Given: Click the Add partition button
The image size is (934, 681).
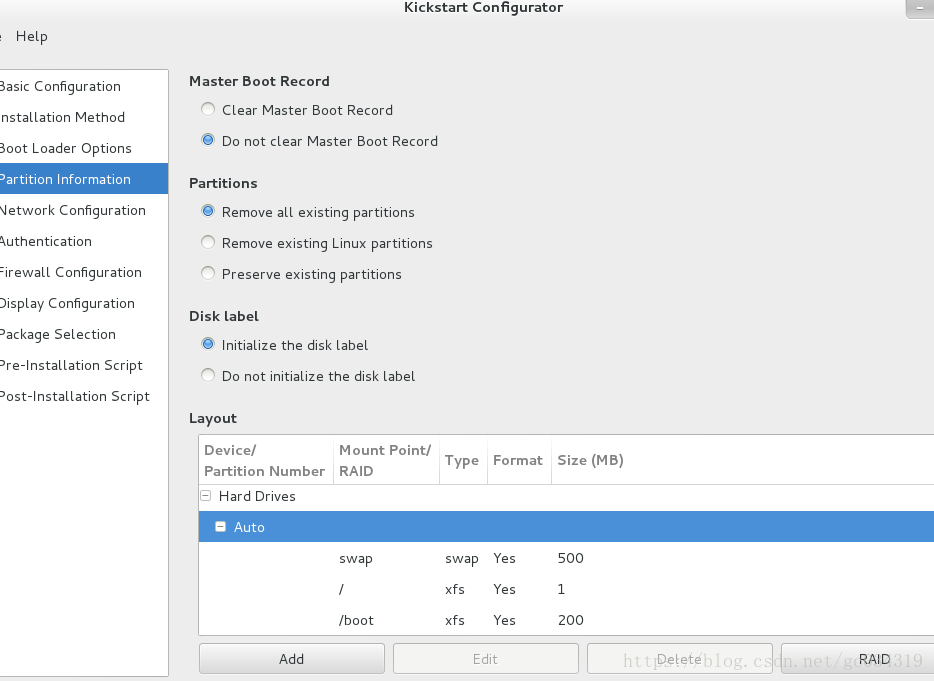Looking at the screenshot, I should [x=292, y=659].
